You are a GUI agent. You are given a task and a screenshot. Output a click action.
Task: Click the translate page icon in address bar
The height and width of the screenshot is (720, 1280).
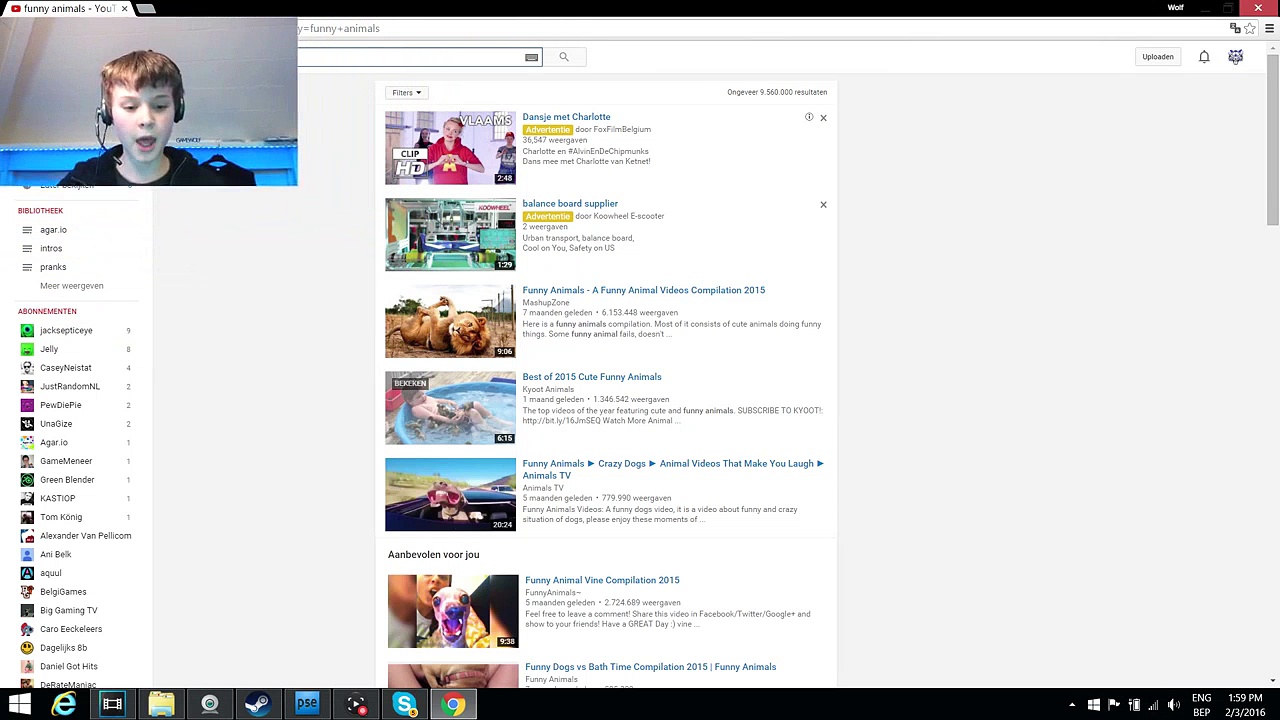(x=1235, y=29)
